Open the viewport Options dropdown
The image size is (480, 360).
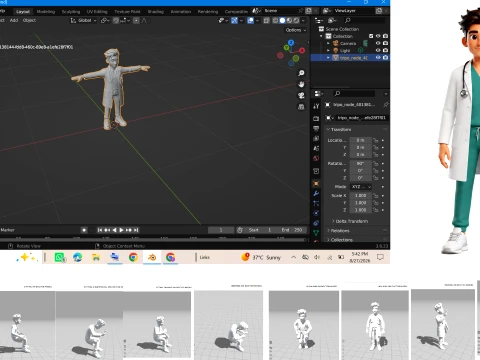295,30
